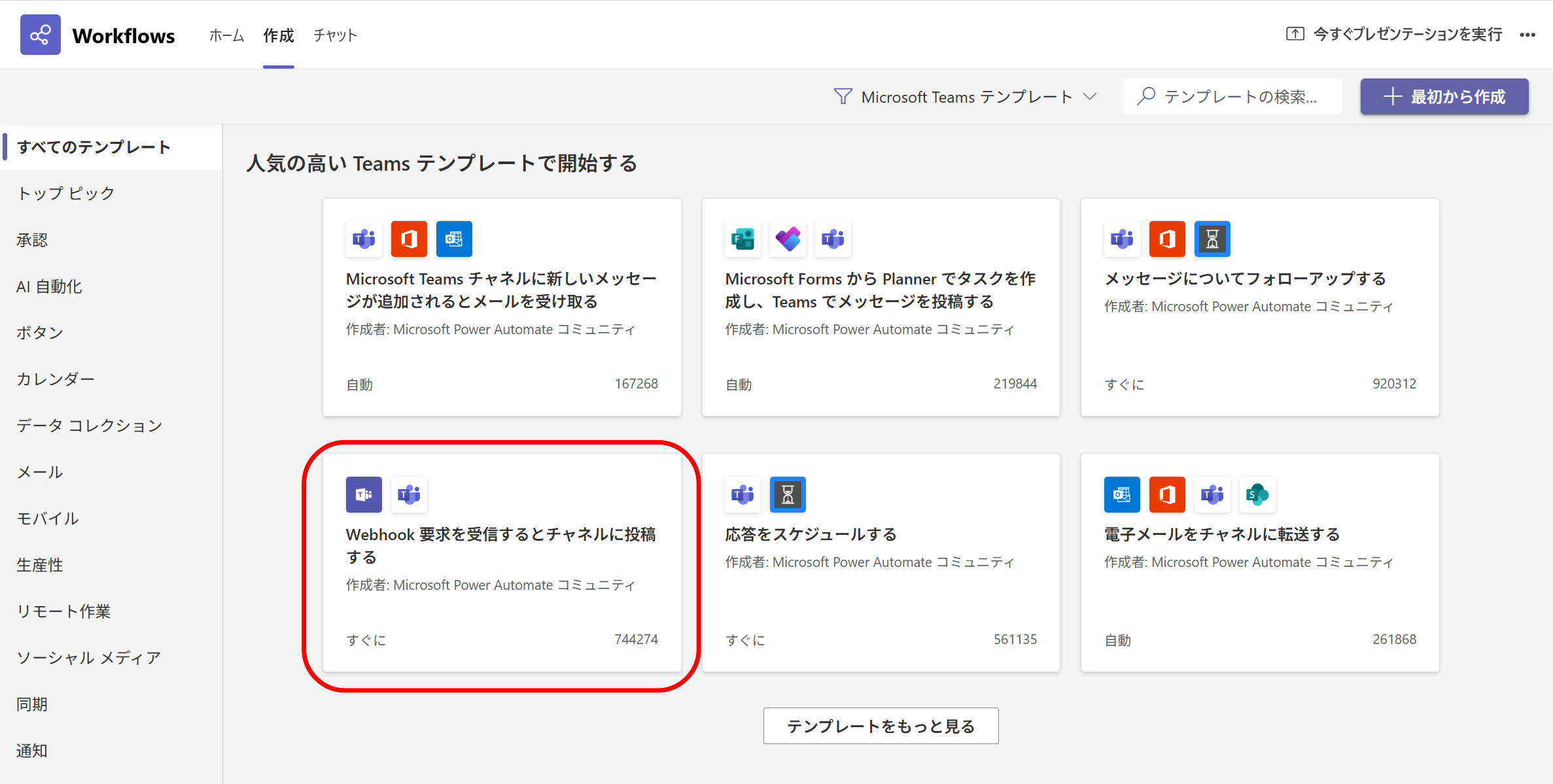This screenshot has height=784, width=1553.
Task: Open Teams チャネルに新しいメッセージ template title
Action: pos(501,290)
